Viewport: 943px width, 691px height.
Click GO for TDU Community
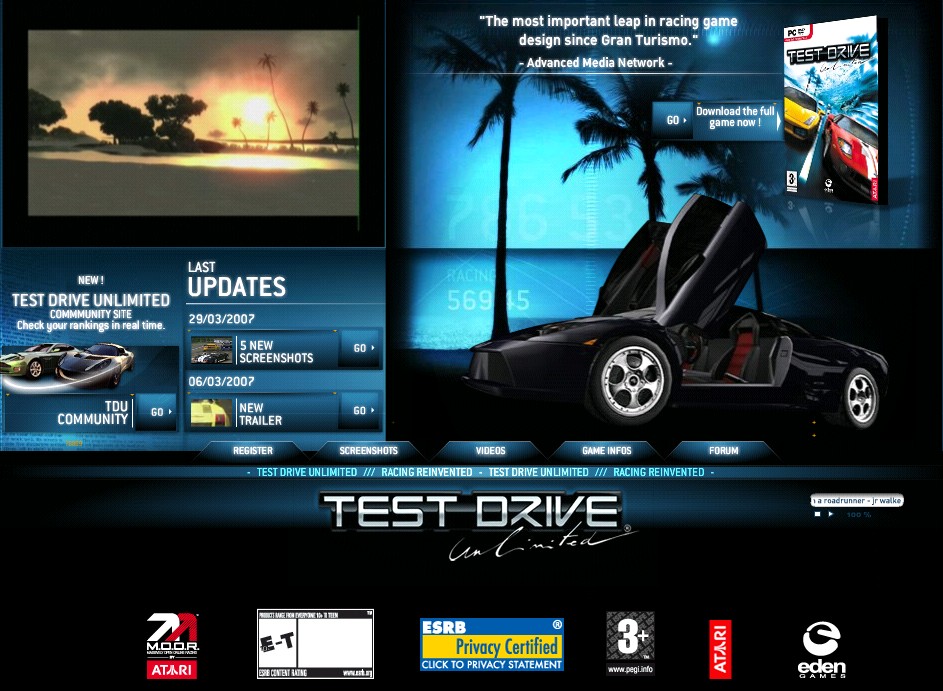click(157, 412)
